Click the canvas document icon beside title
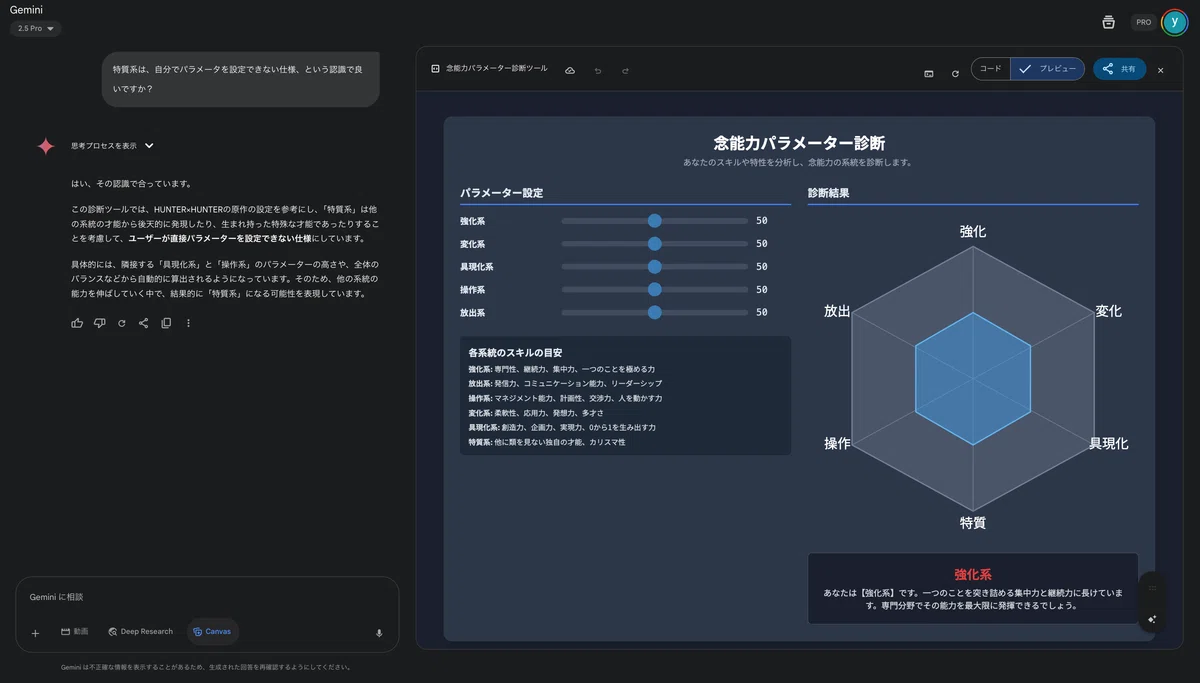Viewport: 1200px width, 683px height. 435,69
